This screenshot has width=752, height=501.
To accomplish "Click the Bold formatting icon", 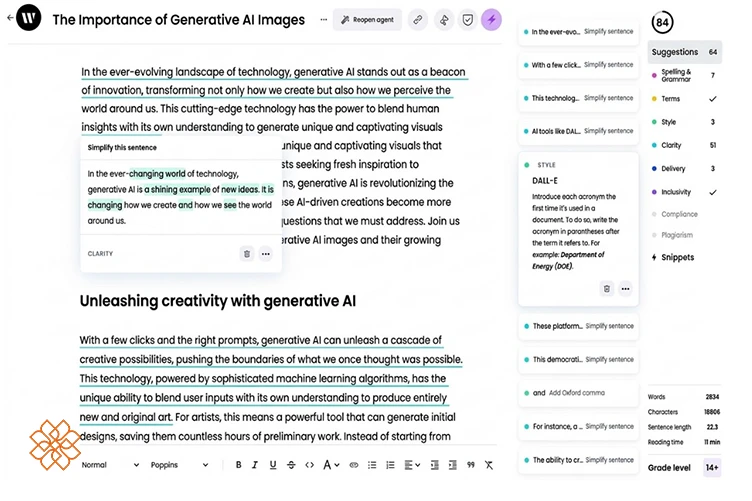I will 238,465.
